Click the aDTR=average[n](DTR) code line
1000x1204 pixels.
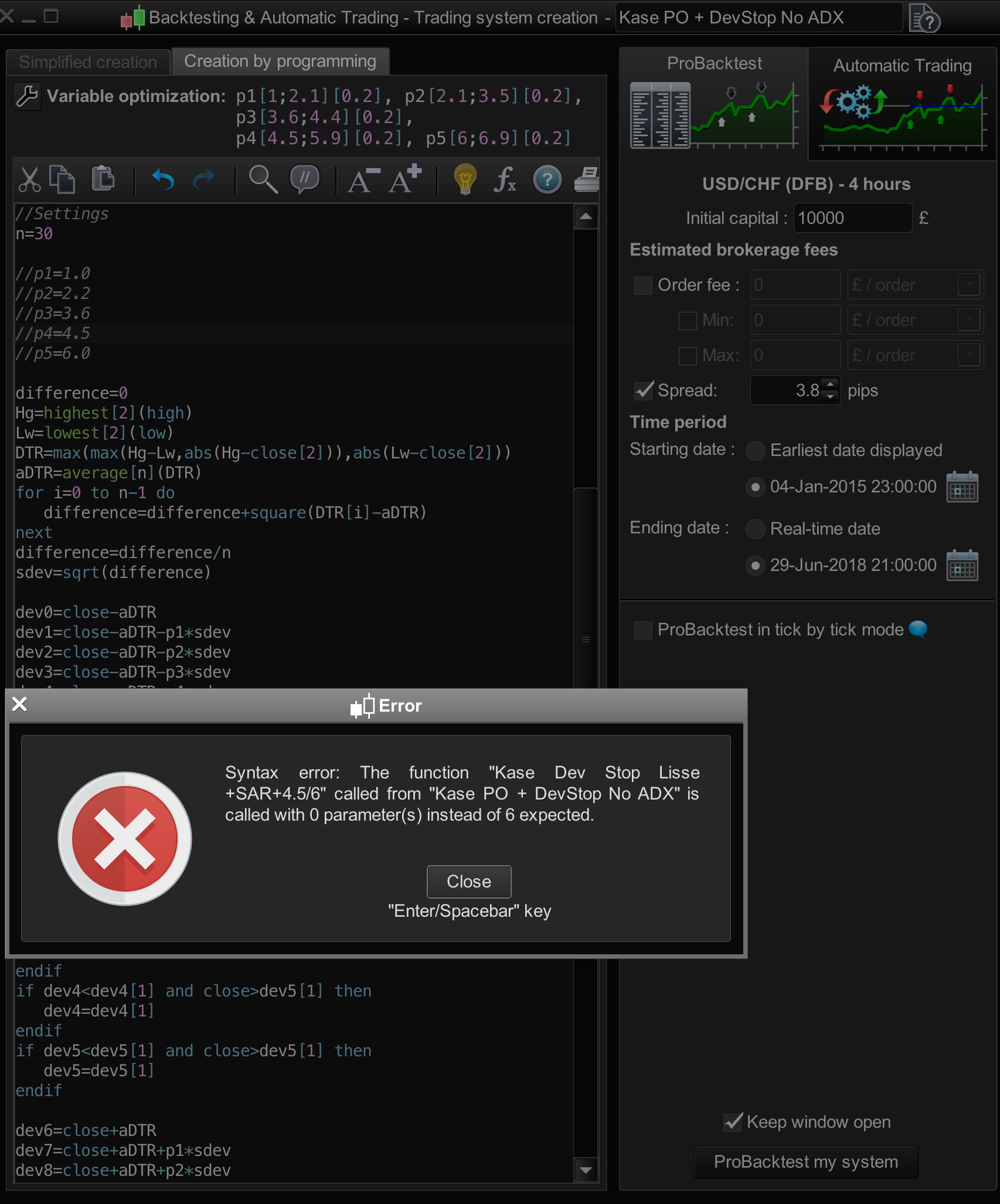tap(108, 473)
